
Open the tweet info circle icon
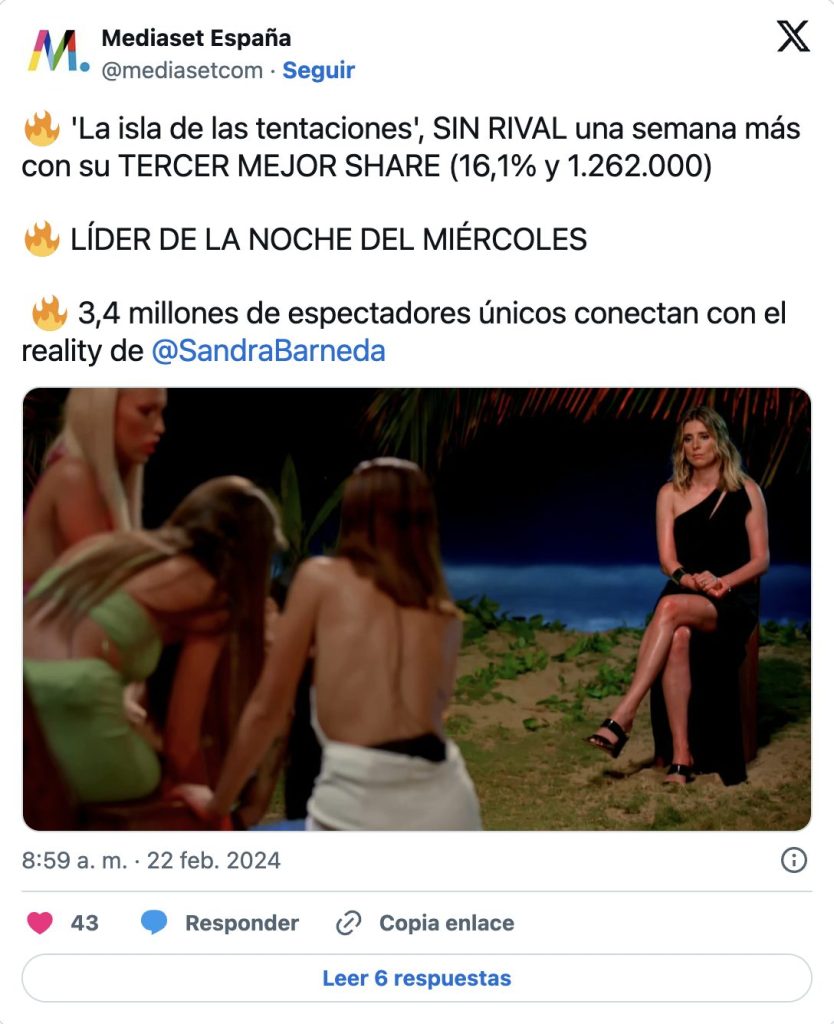[794, 860]
